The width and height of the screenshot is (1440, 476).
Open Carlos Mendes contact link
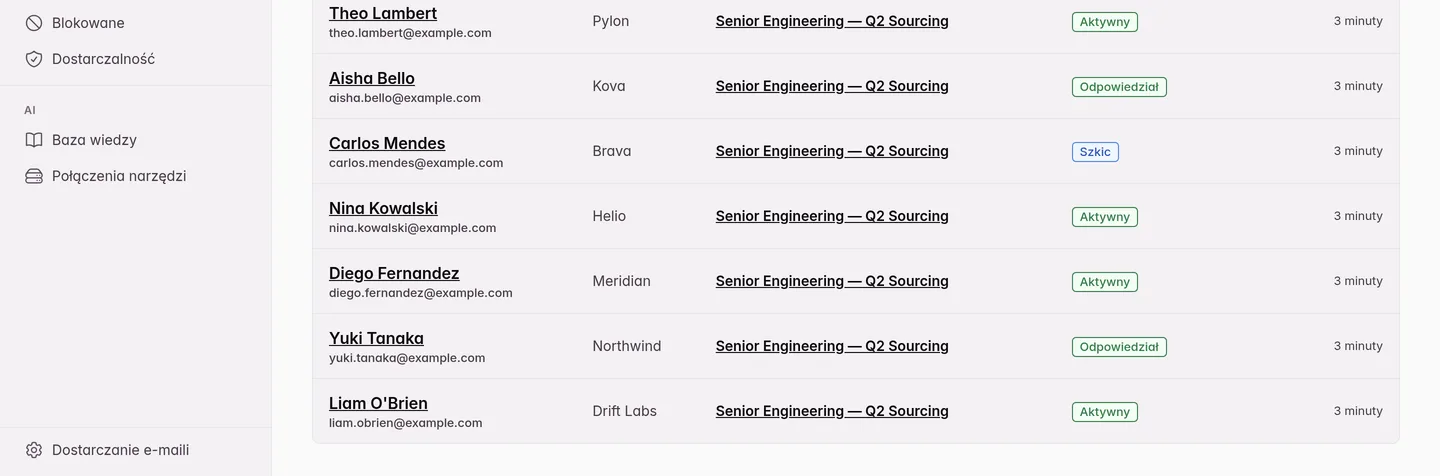387,143
